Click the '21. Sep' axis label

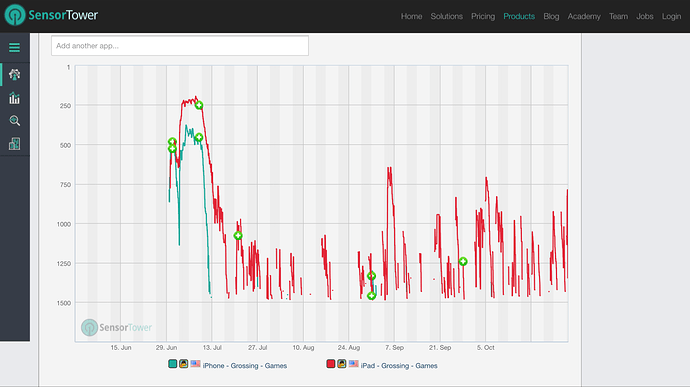(440, 348)
